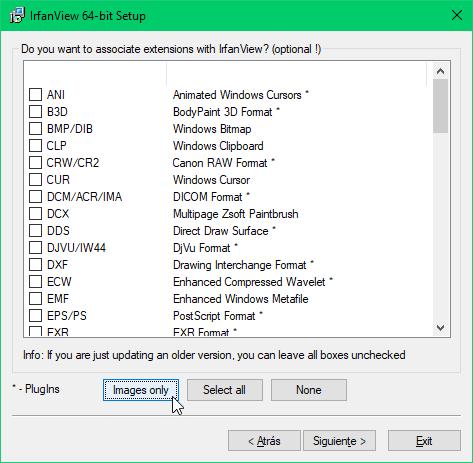Click the None button
The width and height of the screenshot is (473, 463).
(x=309, y=390)
